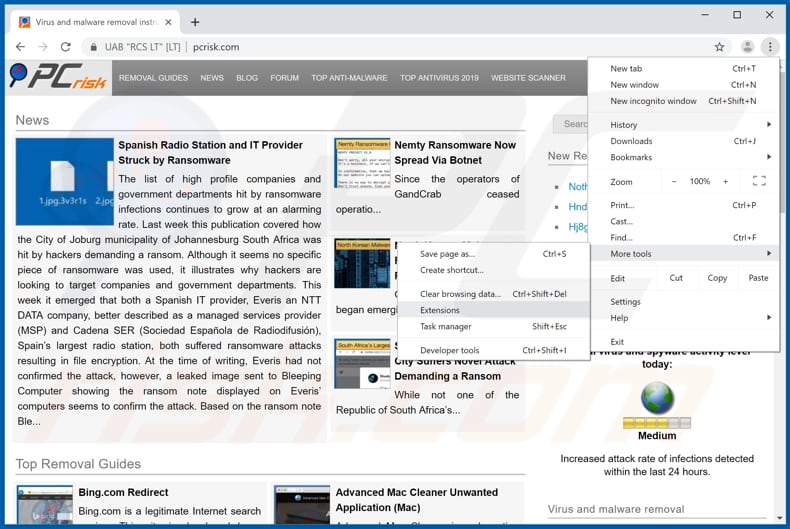This screenshot has height=529, width=790.
Task: Click the Spanish Radio Station article thumbnail
Action: click(64, 181)
